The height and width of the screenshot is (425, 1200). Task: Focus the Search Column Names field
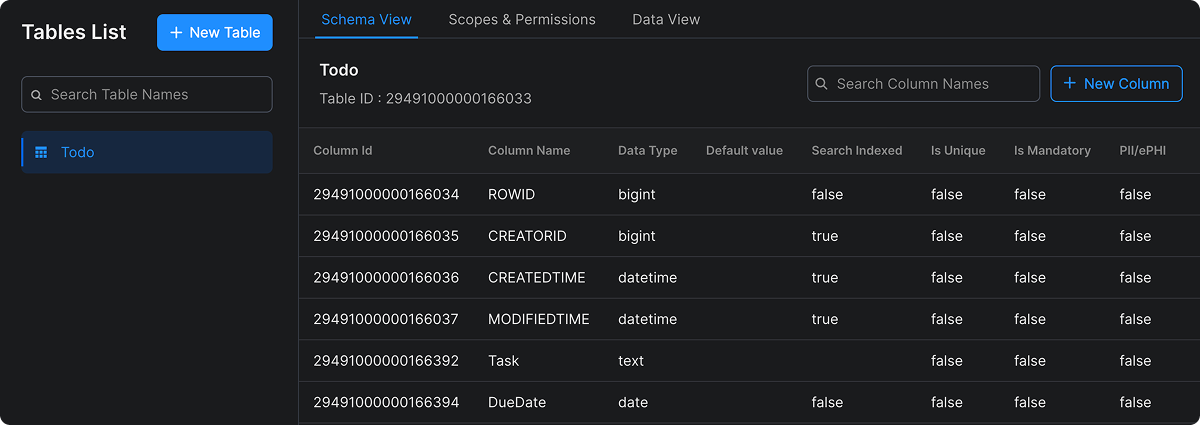(923, 84)
